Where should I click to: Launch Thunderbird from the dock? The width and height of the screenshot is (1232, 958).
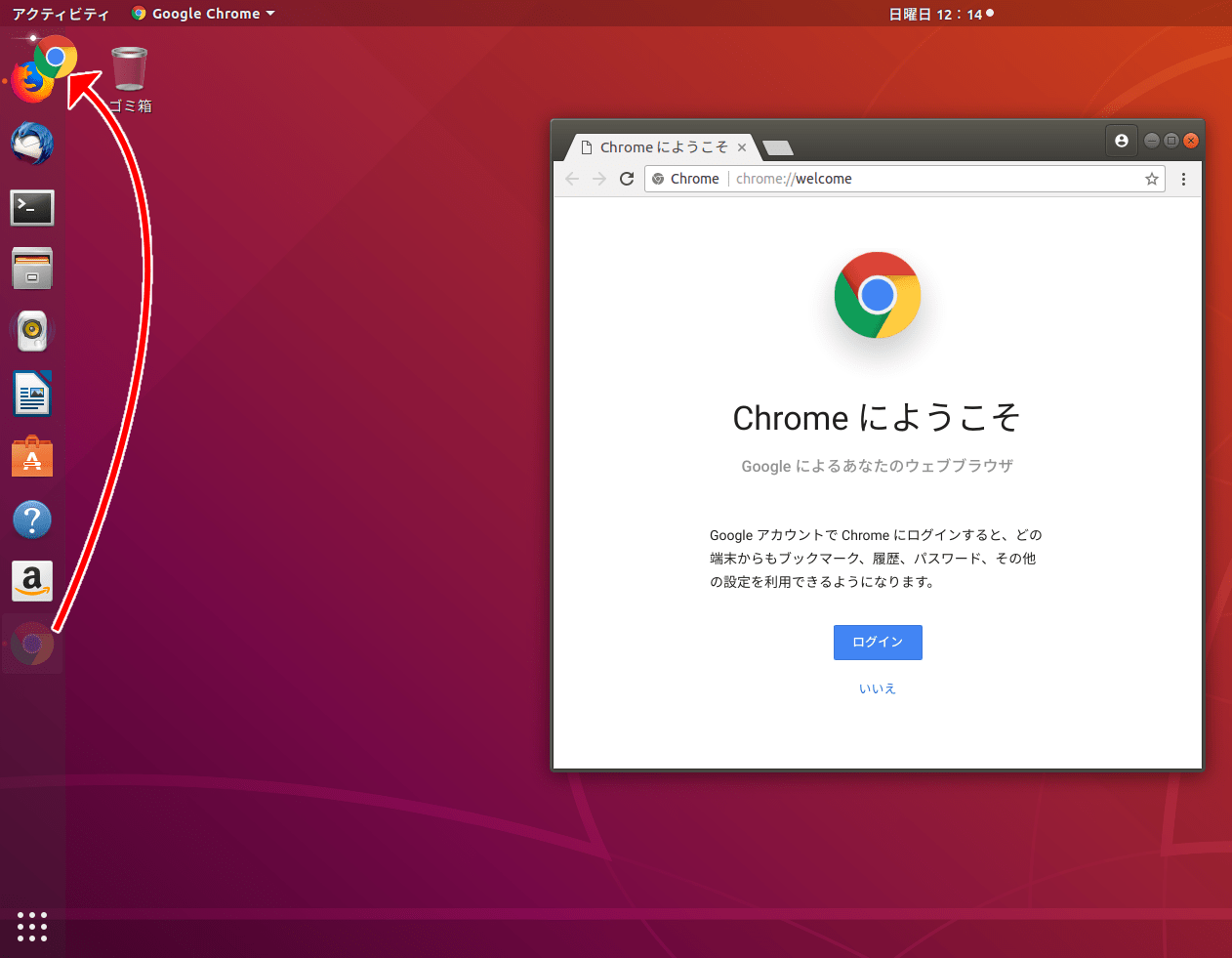(x=32, y=144)
